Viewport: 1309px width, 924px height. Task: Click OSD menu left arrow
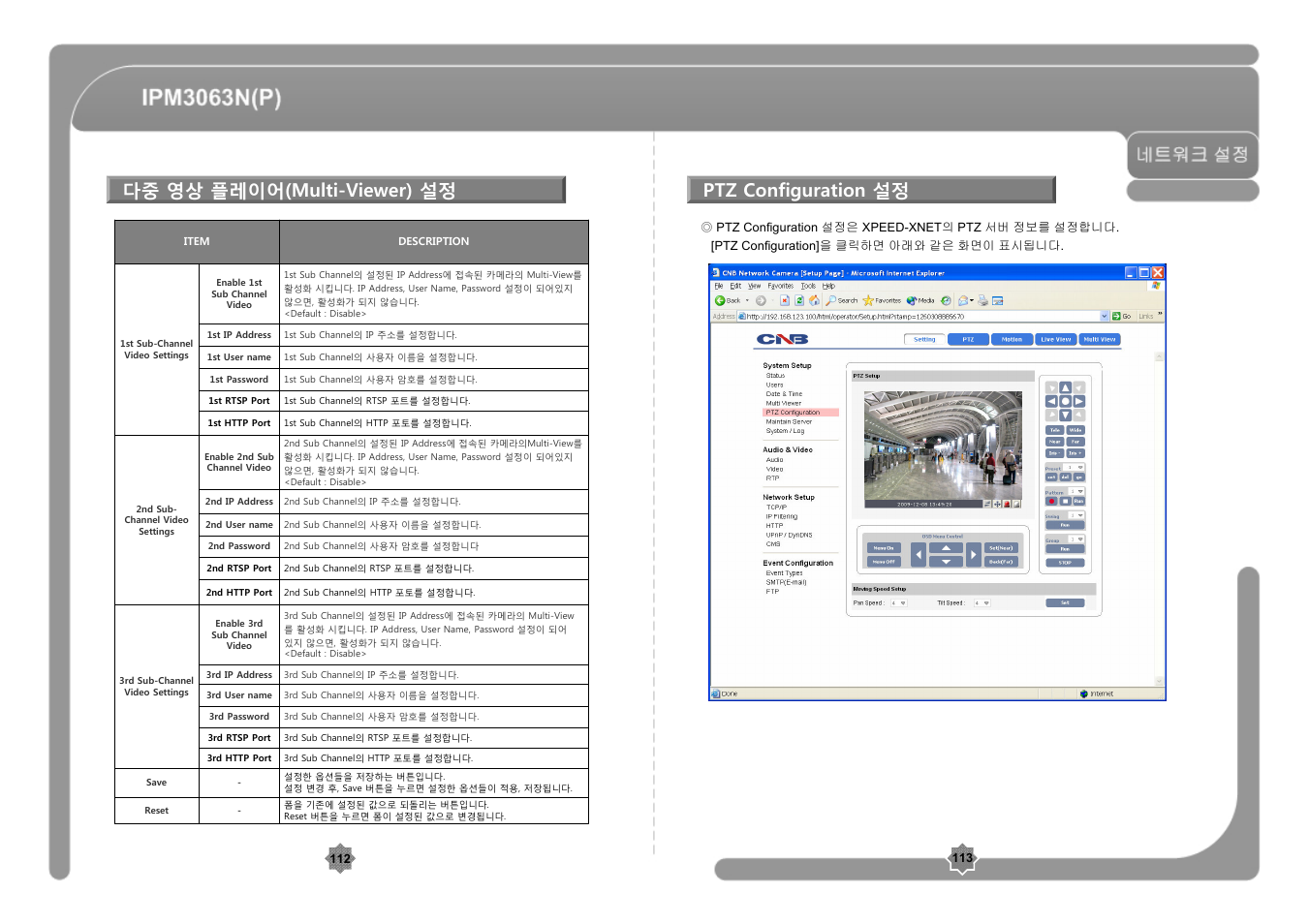click(x=919, y=555)
